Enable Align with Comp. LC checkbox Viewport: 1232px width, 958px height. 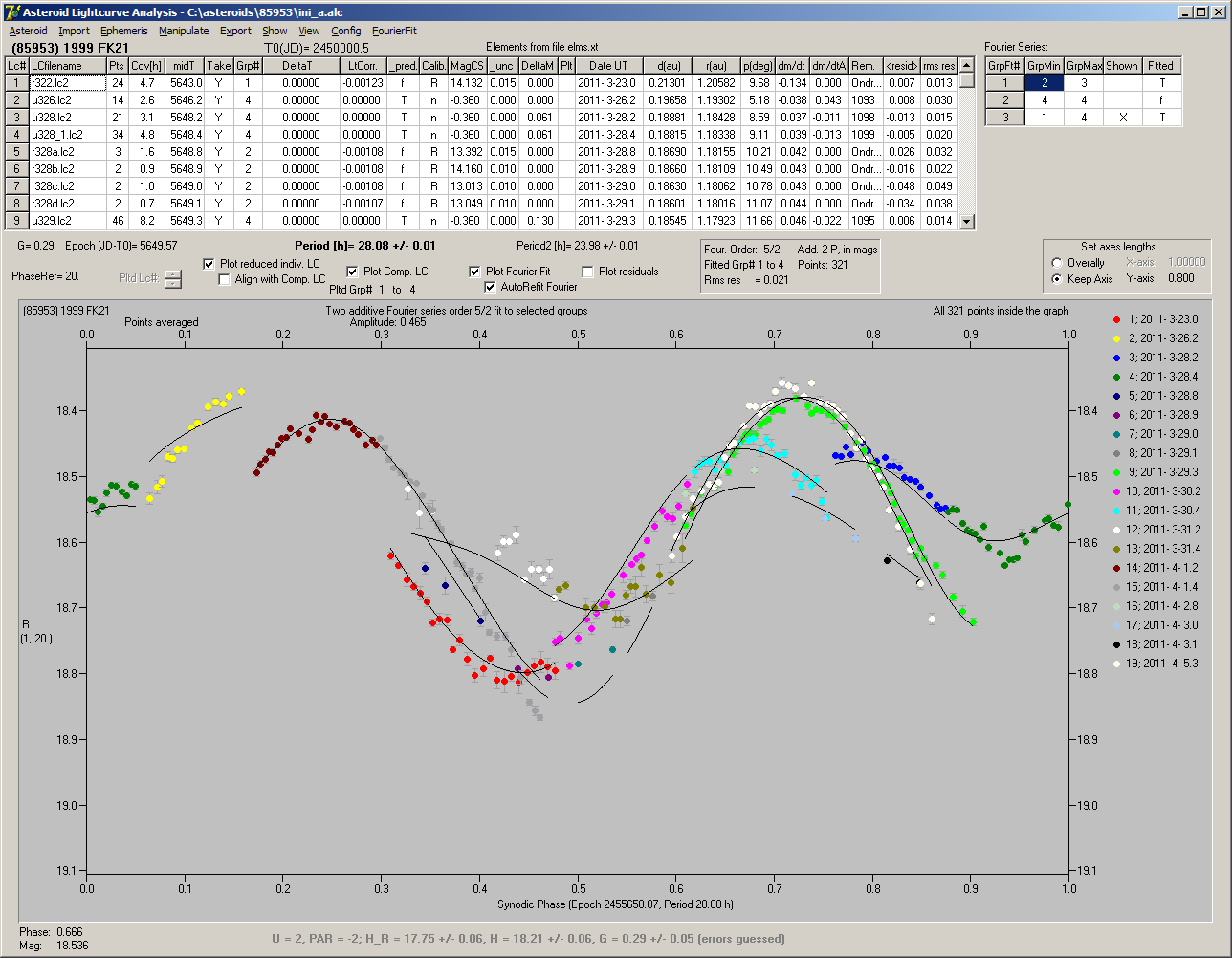pyautogui.click(x=225, y=279)
